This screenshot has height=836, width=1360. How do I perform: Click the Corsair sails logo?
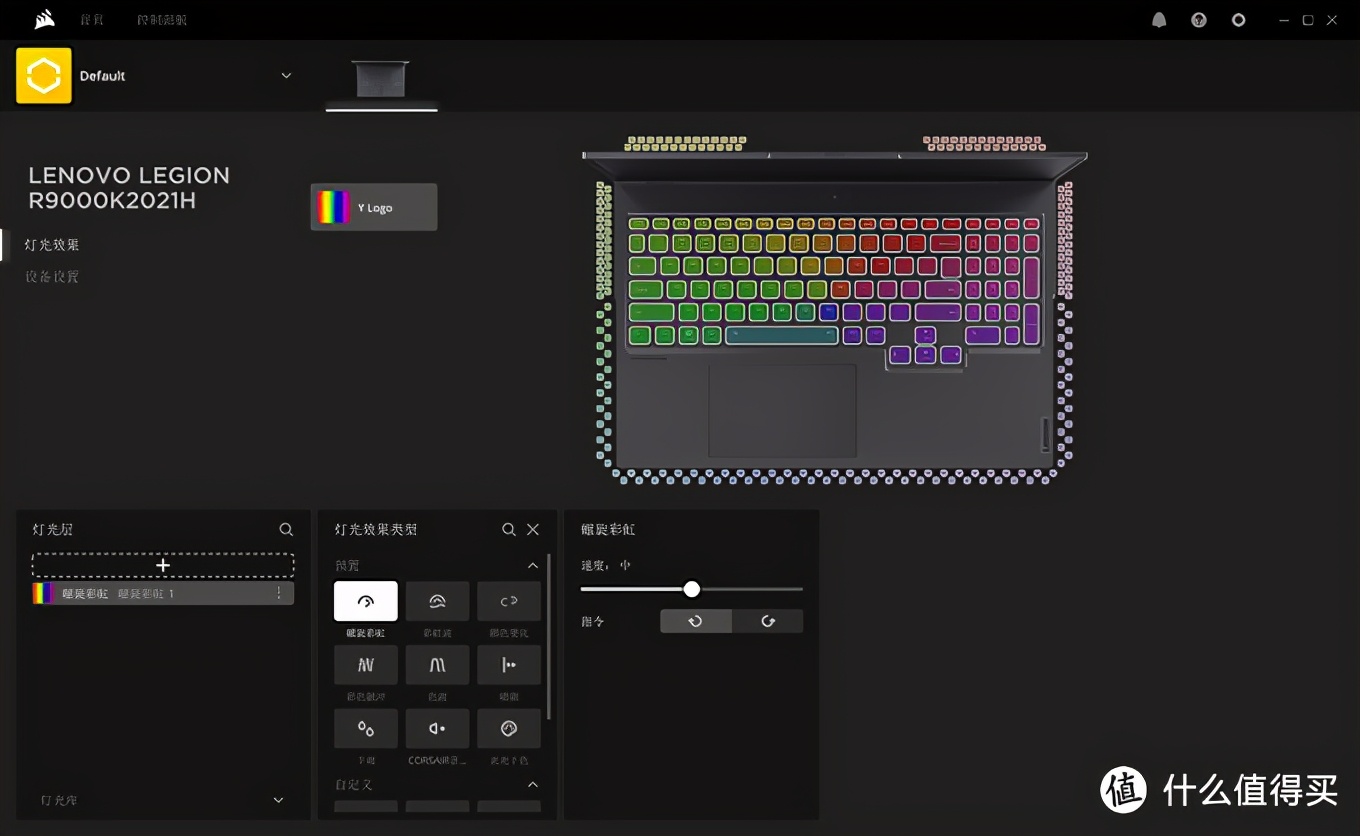tap(44, 19)
